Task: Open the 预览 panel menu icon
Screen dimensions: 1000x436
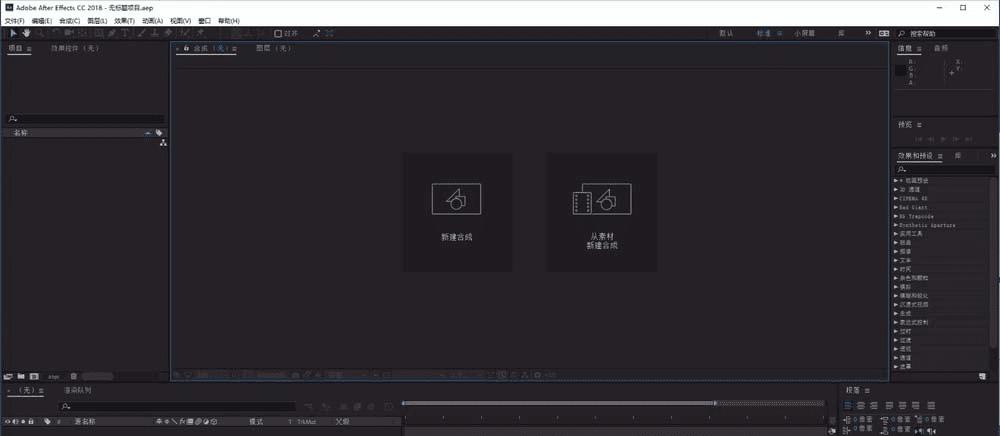Action: pos(919,125)
